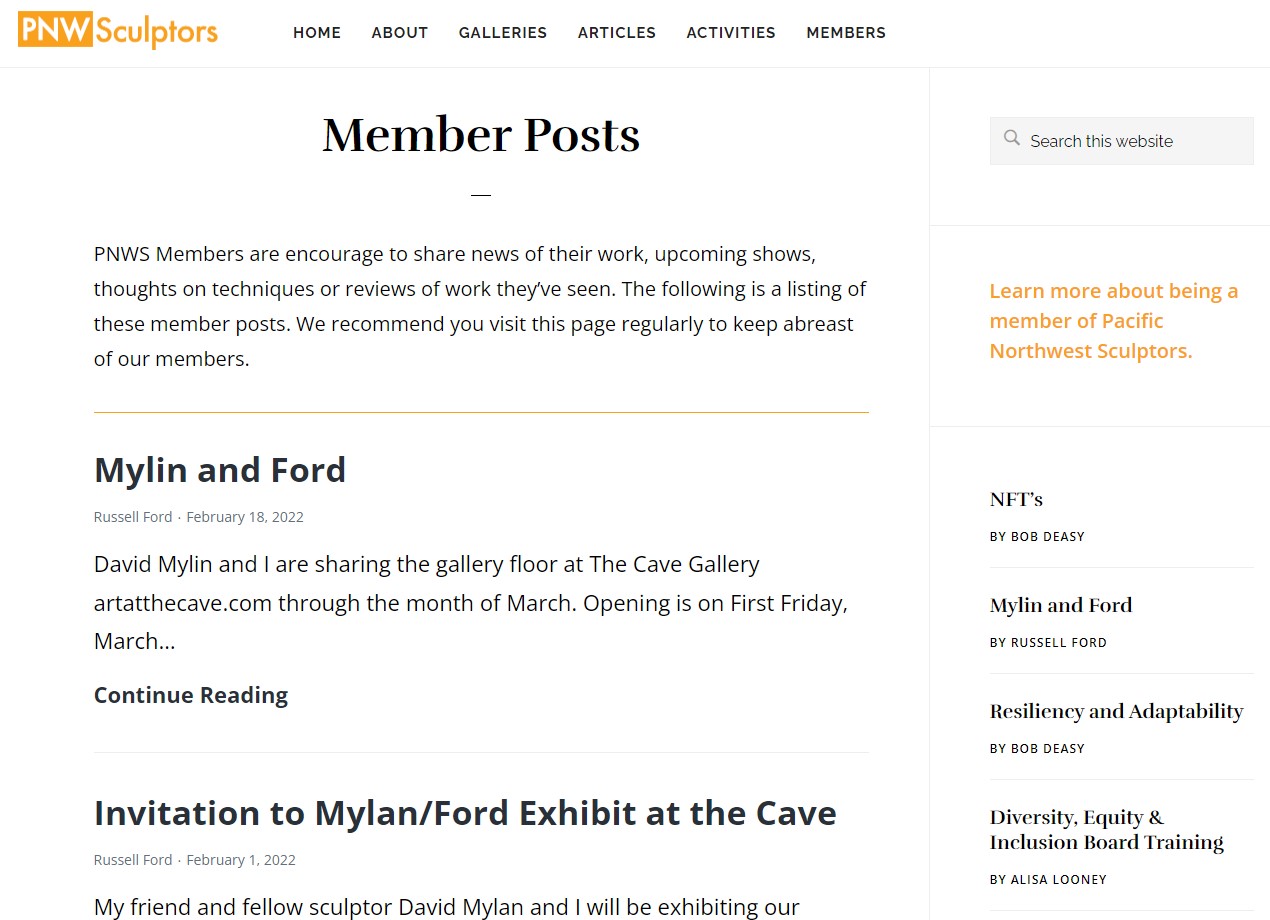1270x920 pixels.
Task: Open the HOME menu item
Action: [x=317, y=33]
